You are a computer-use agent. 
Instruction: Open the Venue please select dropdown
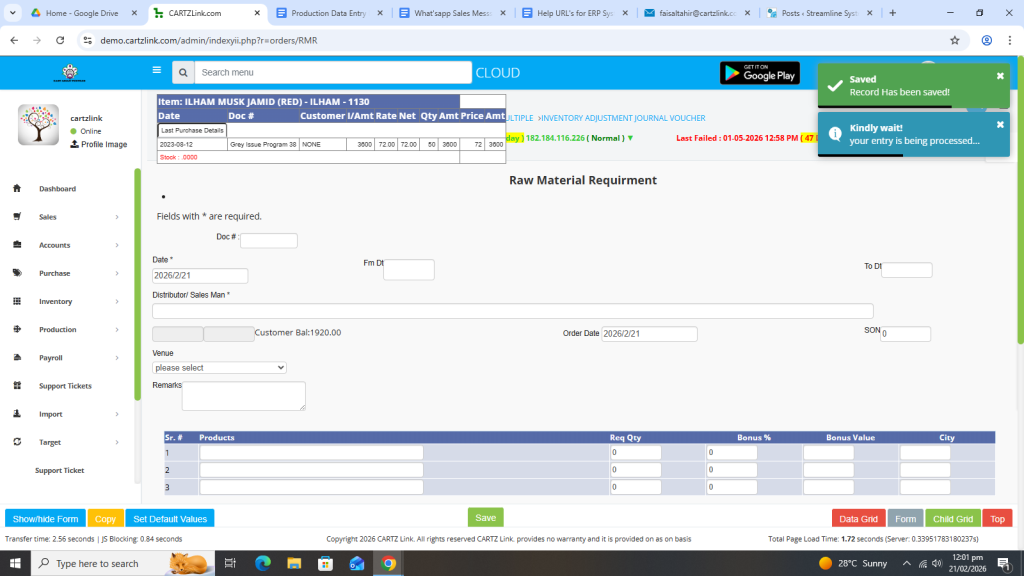click(219, 368)
